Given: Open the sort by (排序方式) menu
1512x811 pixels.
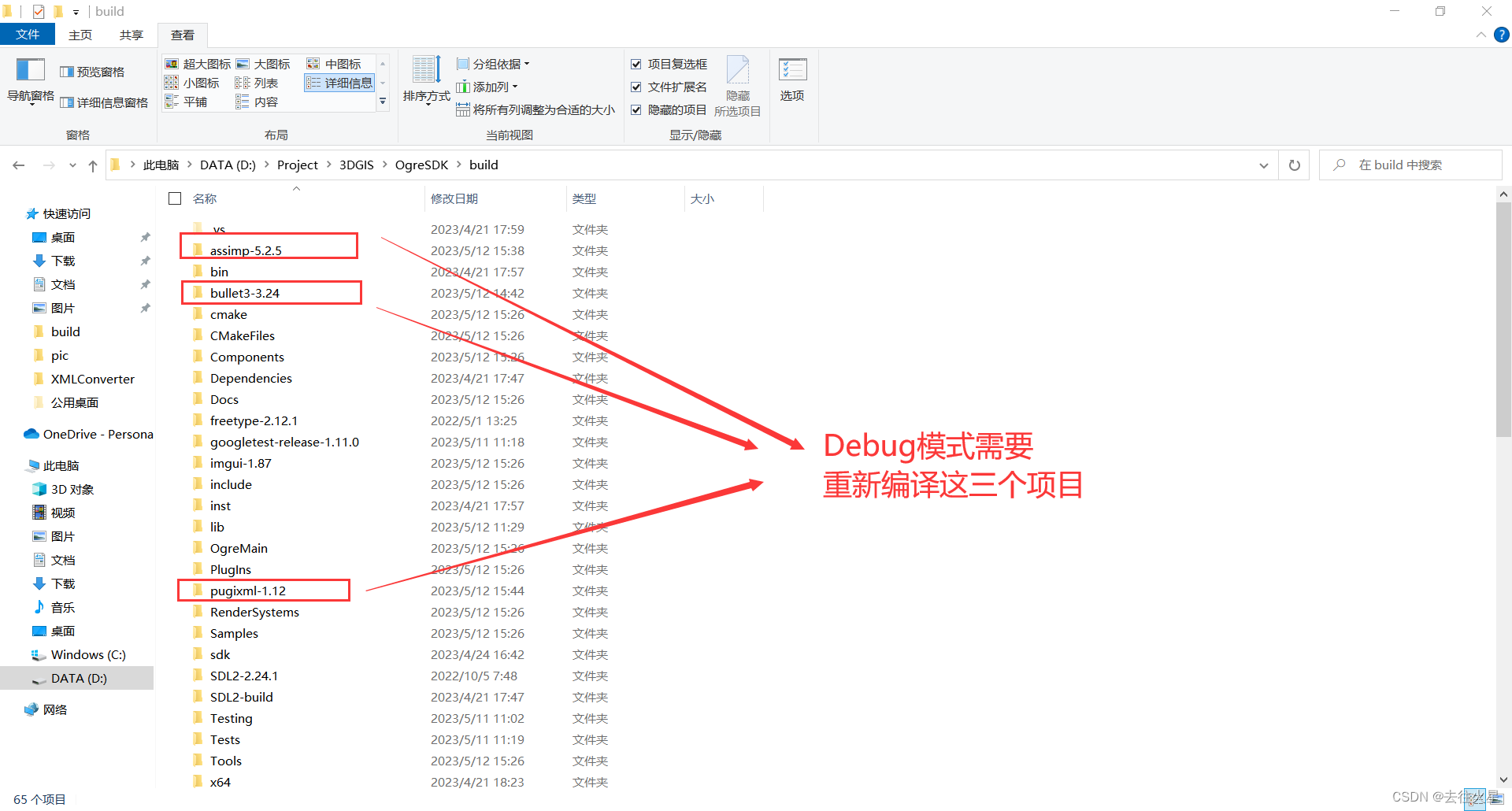Looking at the screenshot, I should pos(426,80).
